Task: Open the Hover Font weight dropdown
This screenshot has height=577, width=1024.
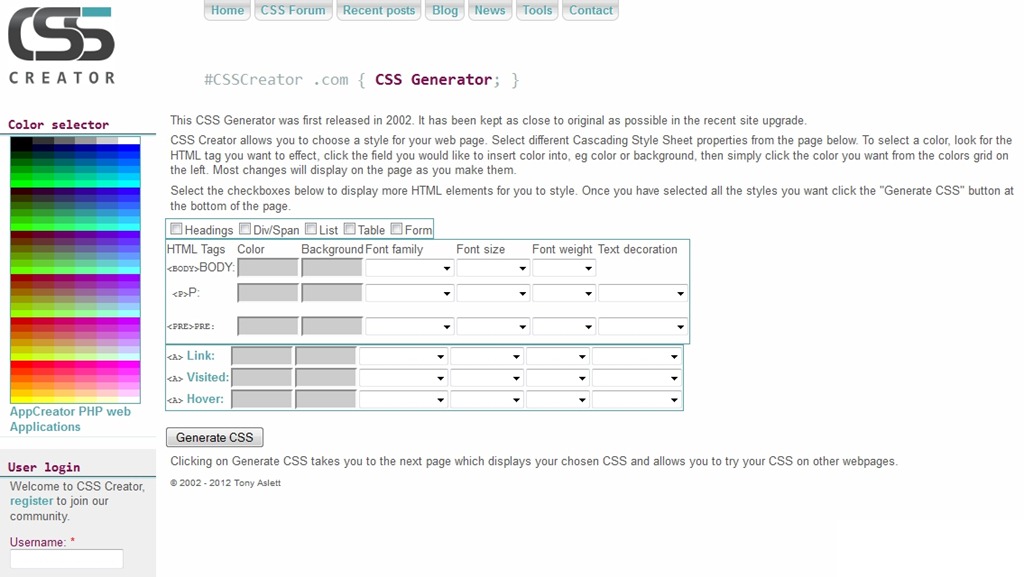Action: 557,399
